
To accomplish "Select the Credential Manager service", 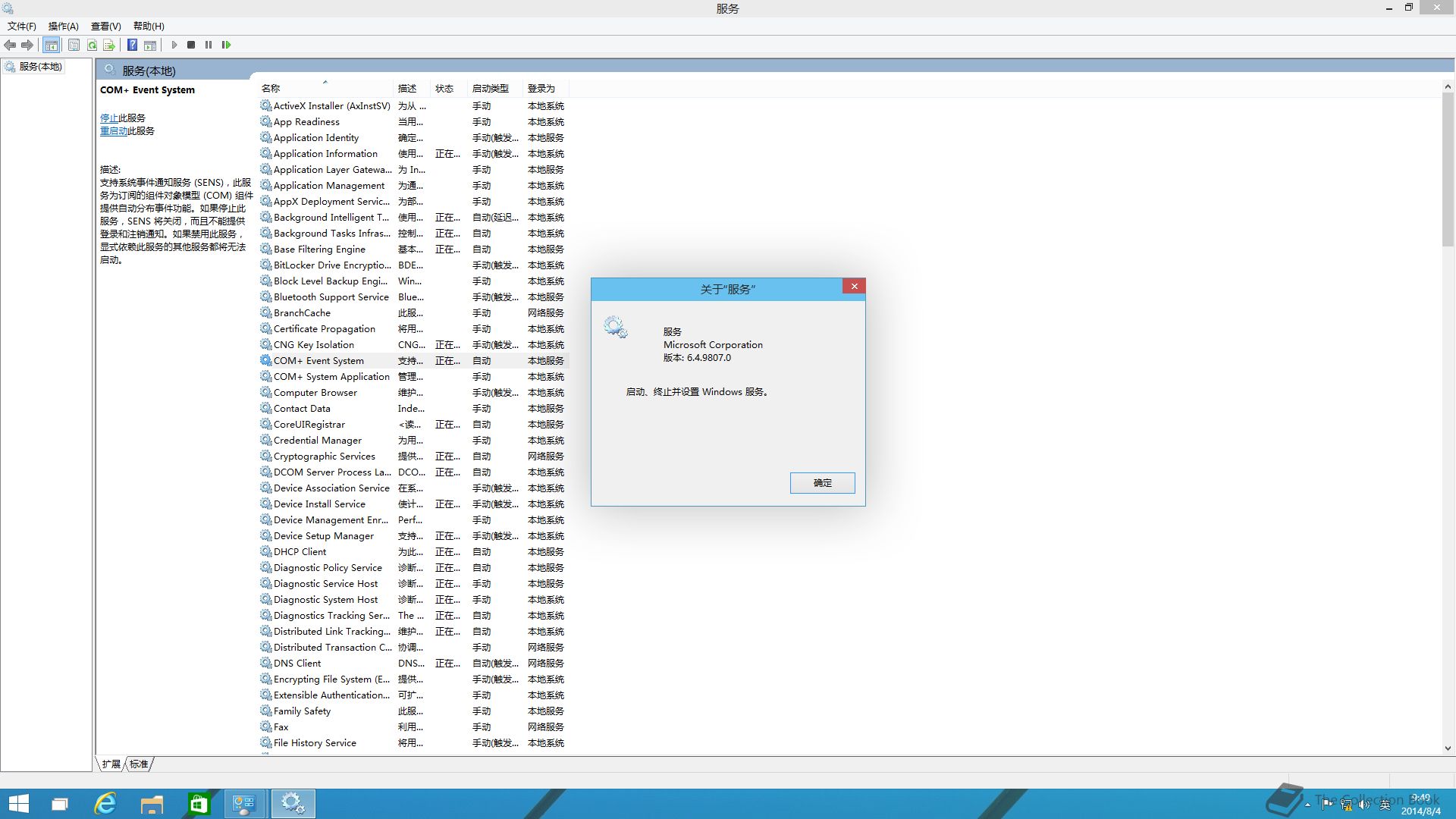I will click(x=413, y=441).
